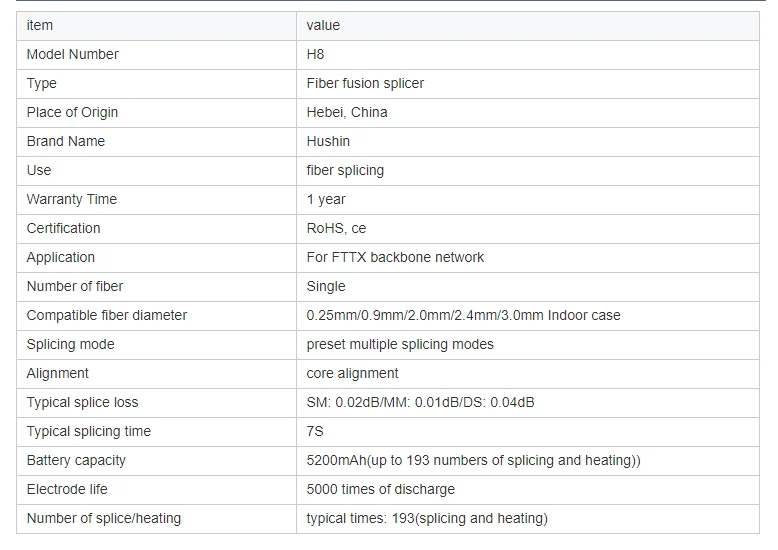Select the 'Hebei, China' origin value

coord(346,112)
